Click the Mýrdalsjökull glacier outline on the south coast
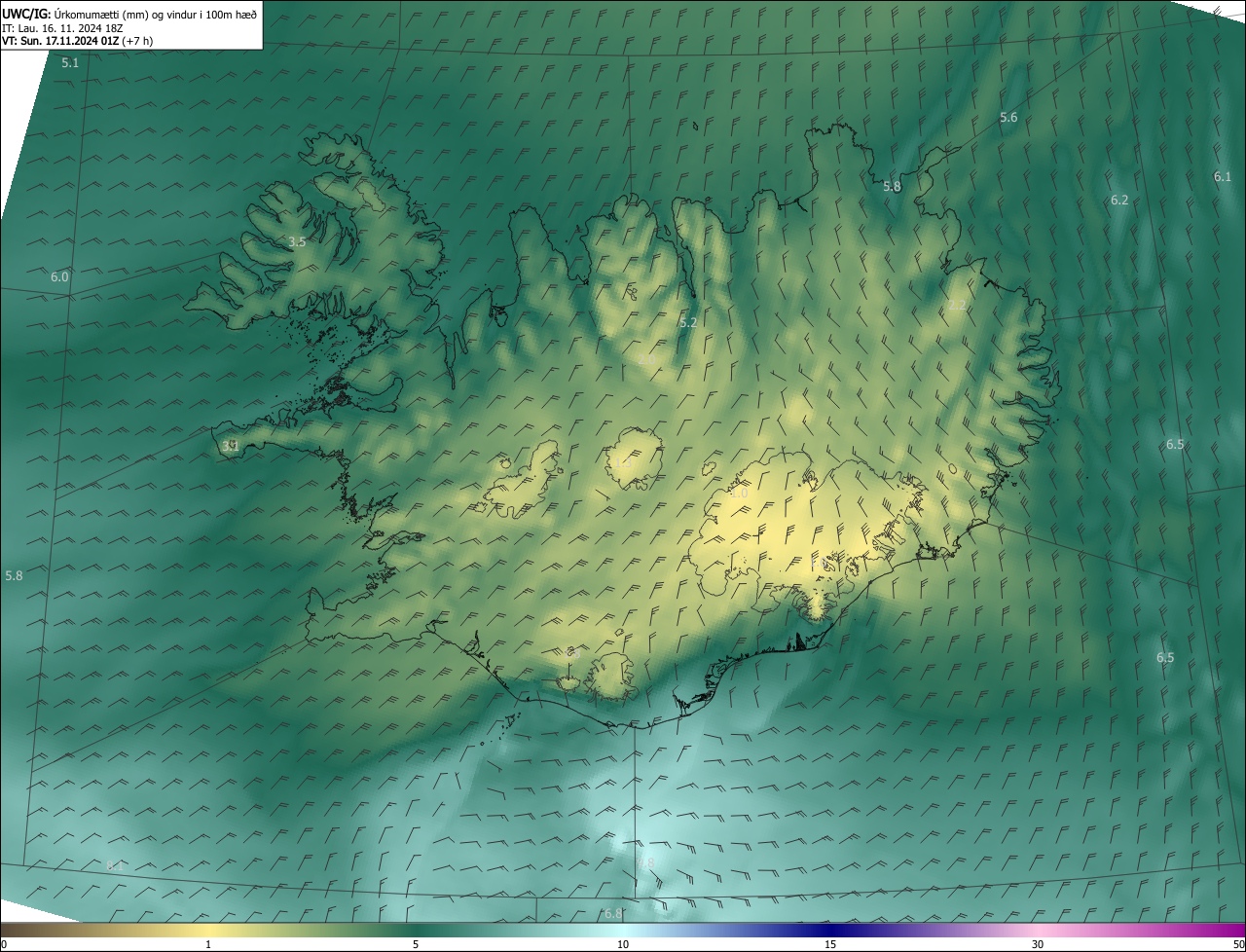The width and height of the screenshot is (1246, 952). (612, 677)
